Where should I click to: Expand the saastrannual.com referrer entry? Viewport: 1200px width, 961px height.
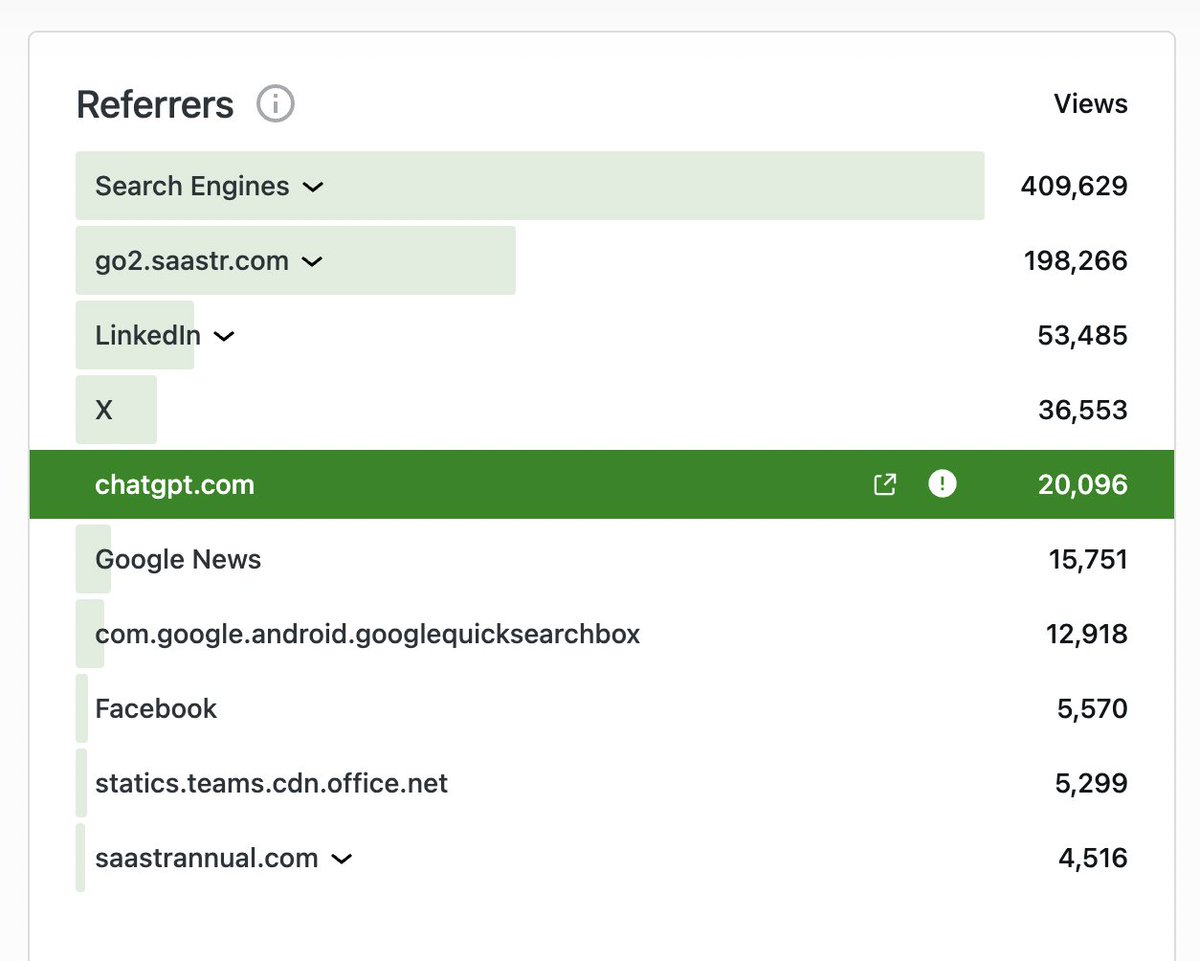341,858
